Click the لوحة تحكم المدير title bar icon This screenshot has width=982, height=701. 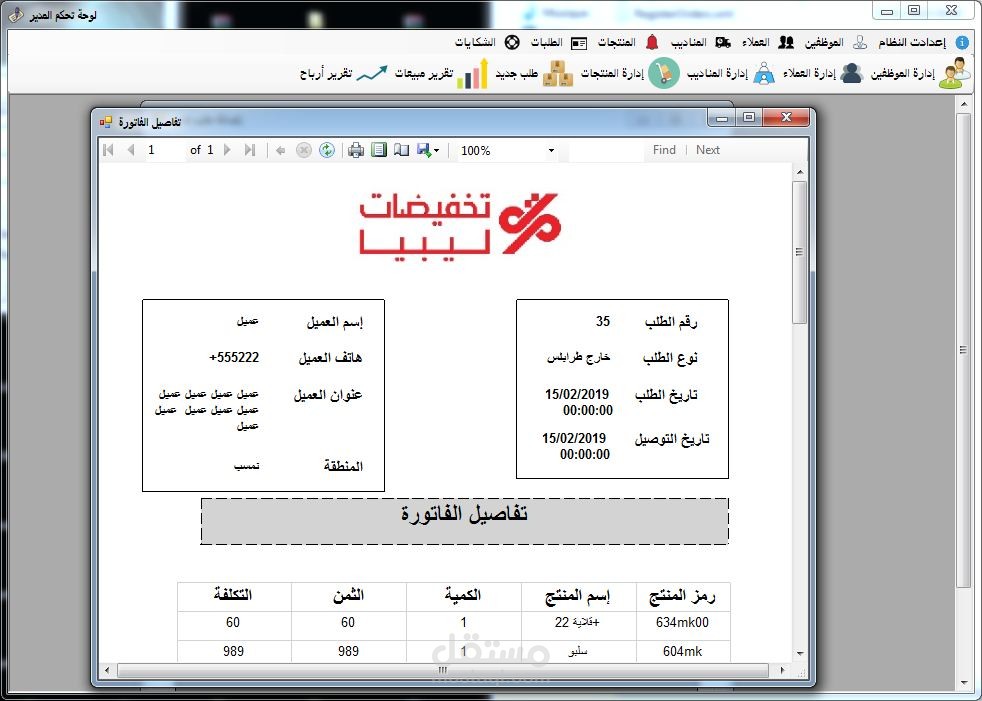[x=16, y=14]
